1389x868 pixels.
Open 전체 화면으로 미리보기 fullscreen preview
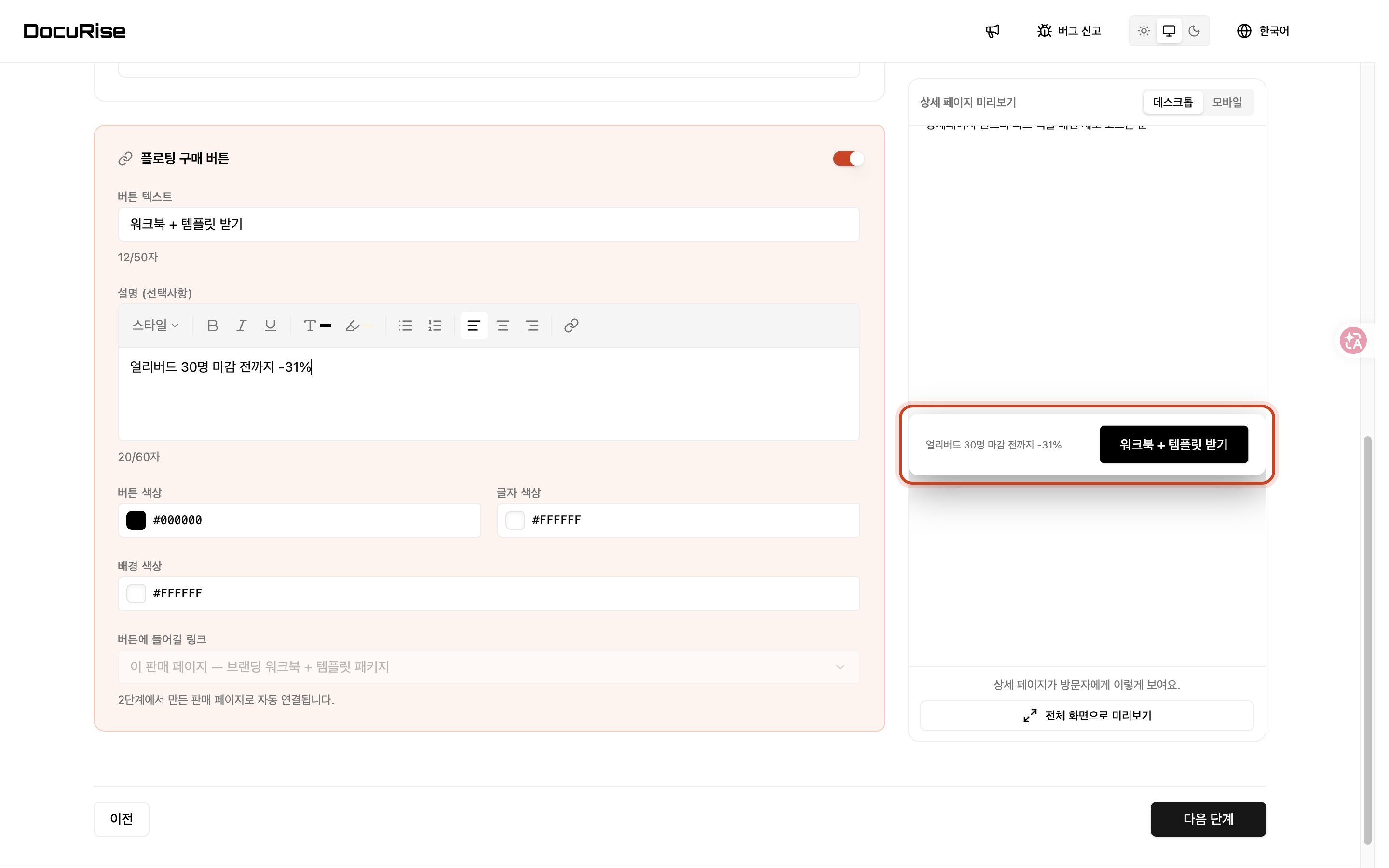[x=1087, y=715]
